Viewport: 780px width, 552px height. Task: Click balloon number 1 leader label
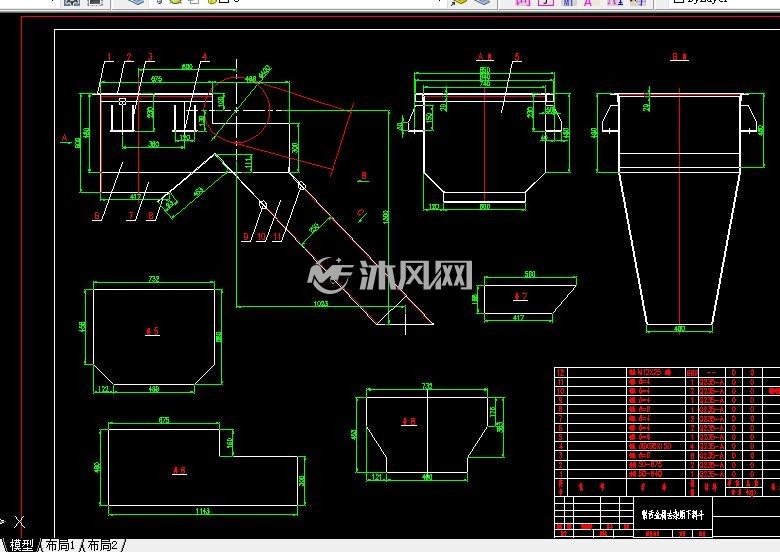109,57
